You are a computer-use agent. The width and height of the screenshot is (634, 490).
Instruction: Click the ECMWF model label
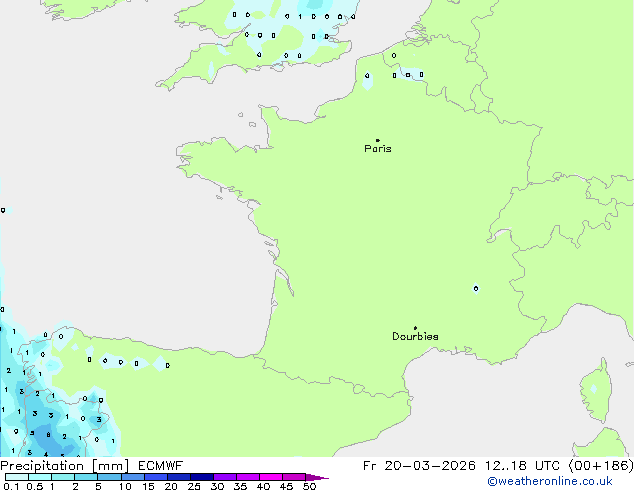coord(161,466)
